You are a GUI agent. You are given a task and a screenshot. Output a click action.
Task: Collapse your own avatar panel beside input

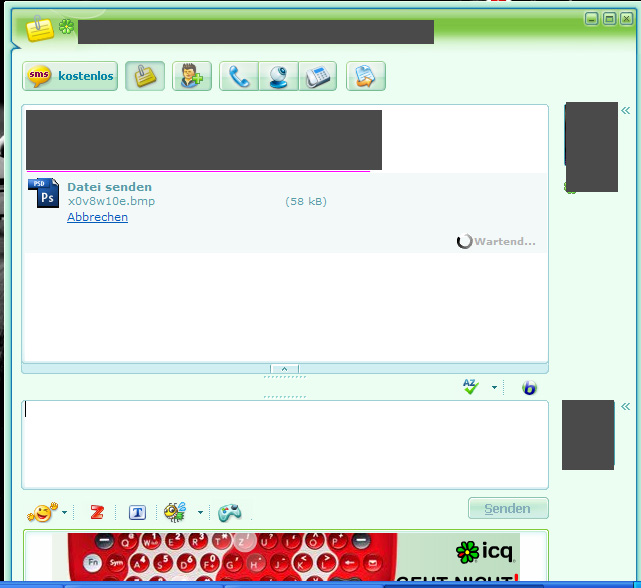[625, 406]
